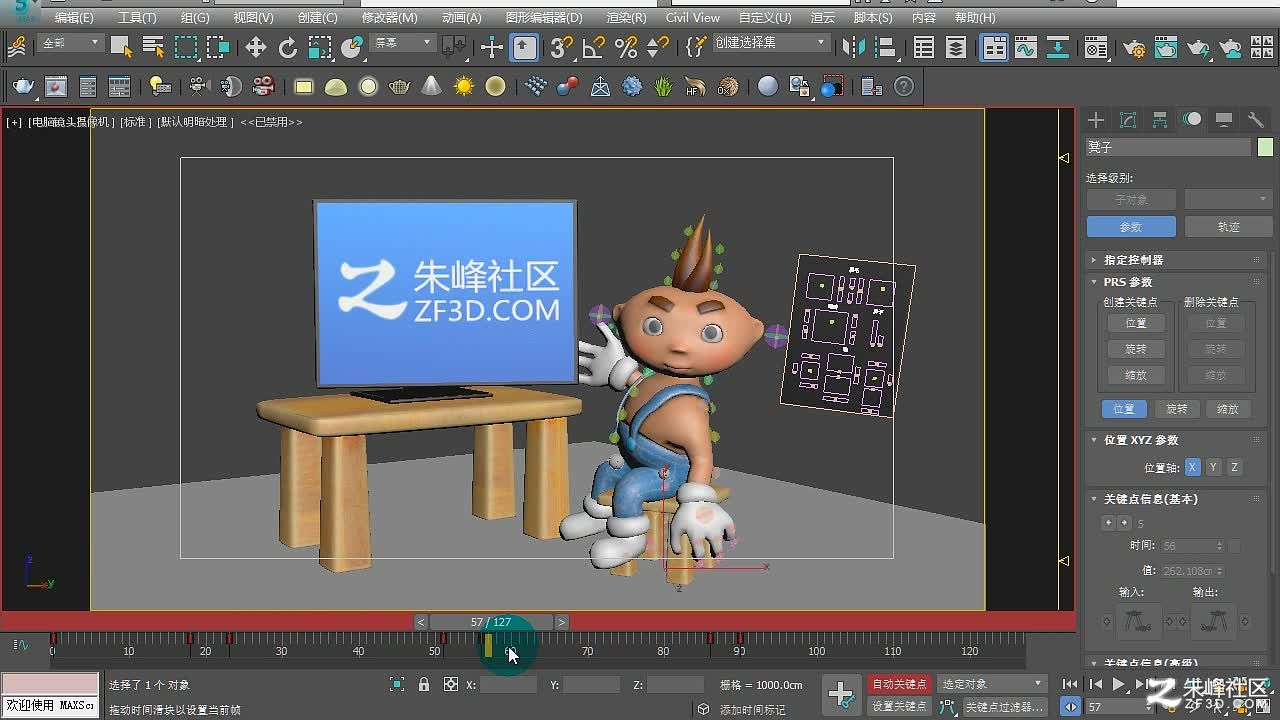Open the Civil View menu
1280x720 pixels.
[x=693, y=17]
